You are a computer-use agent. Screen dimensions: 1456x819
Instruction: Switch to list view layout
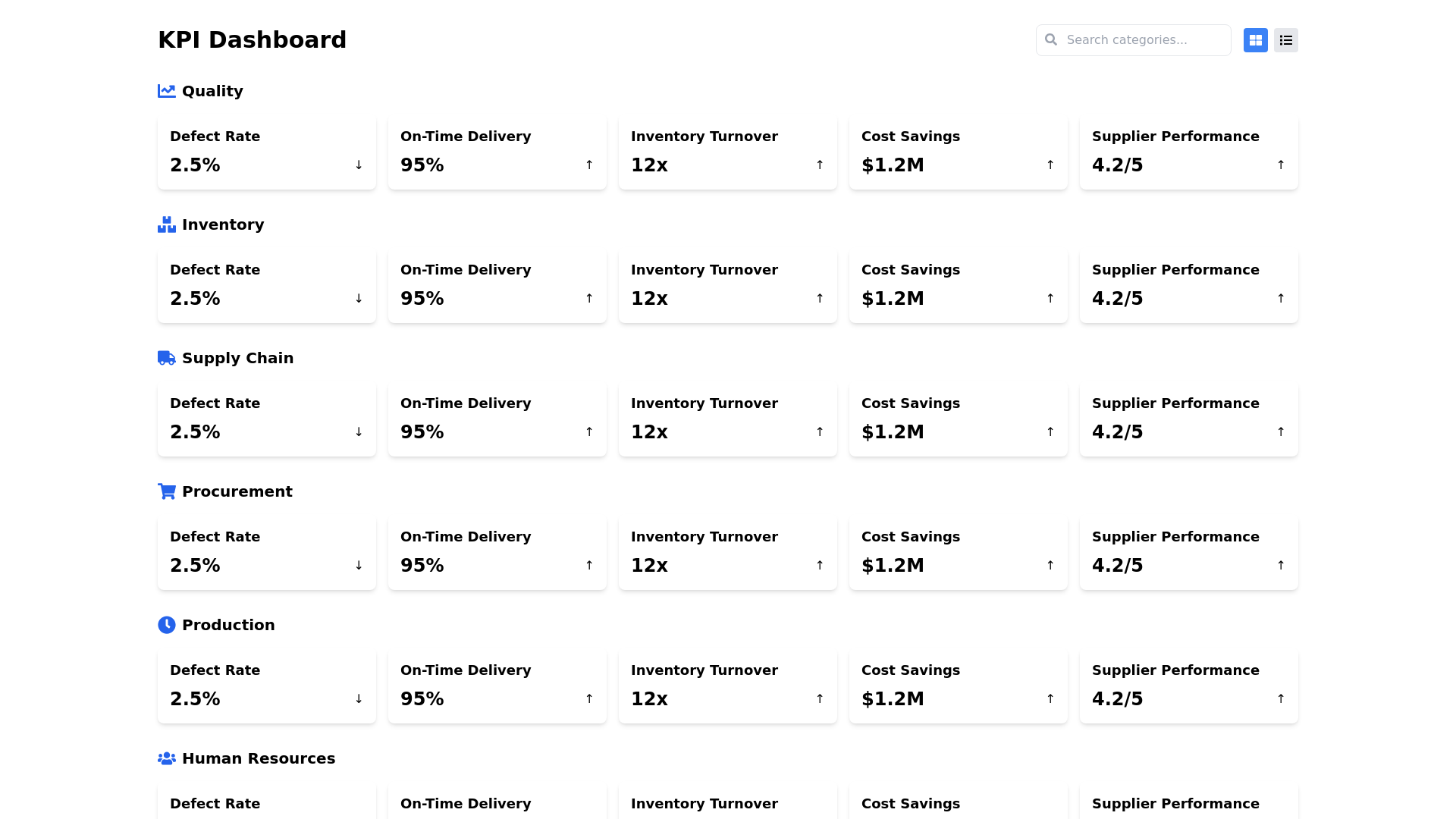click(x=1285, y=39)
